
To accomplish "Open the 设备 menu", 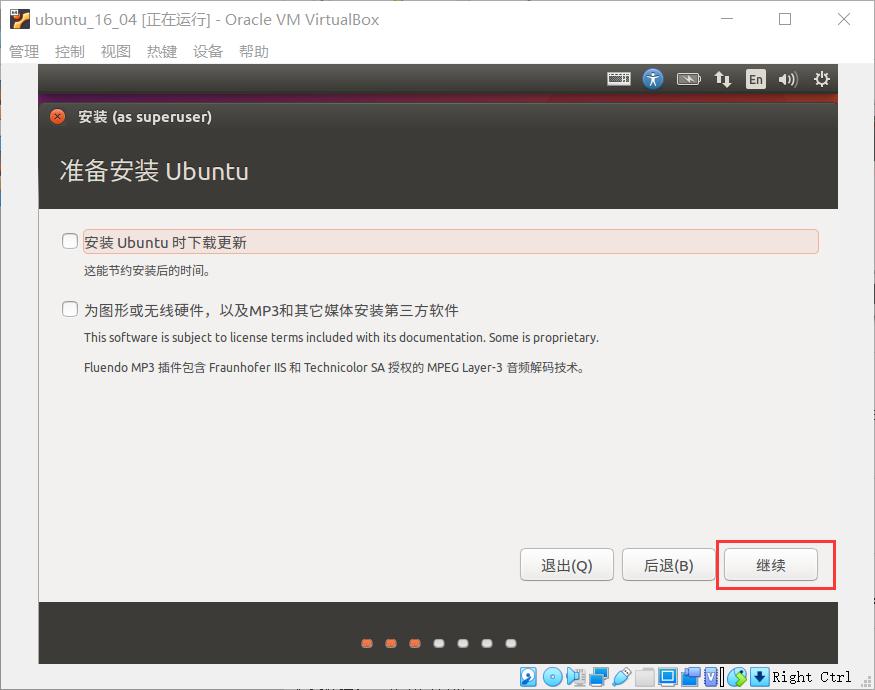I will pyautogui.click(x=208, y=51).
